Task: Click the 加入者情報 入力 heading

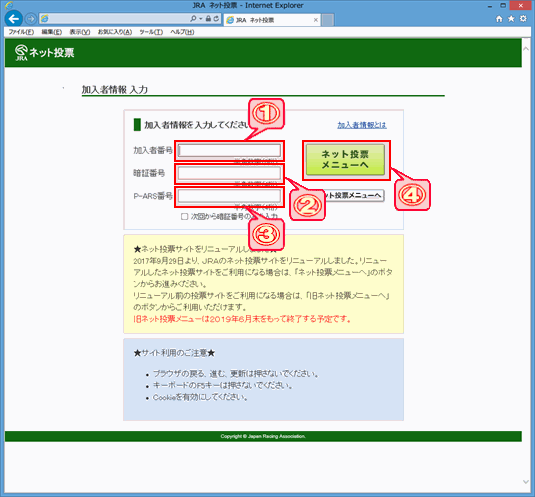Action: (x=115, y=90)
